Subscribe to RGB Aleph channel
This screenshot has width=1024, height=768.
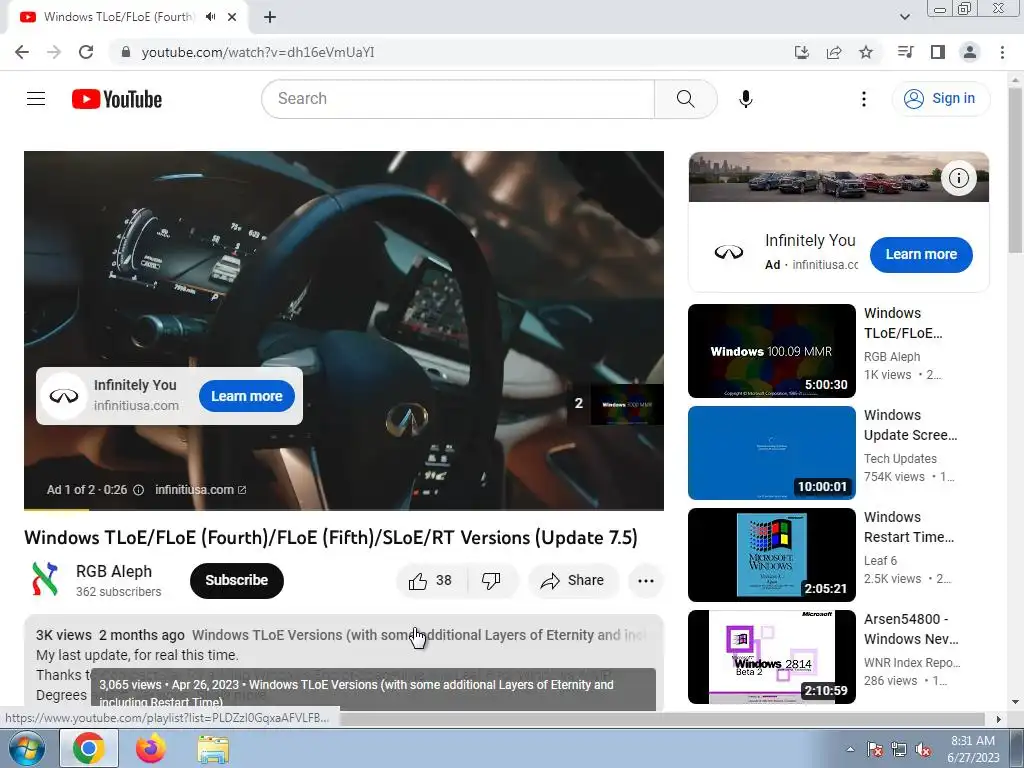click(236, 580)
